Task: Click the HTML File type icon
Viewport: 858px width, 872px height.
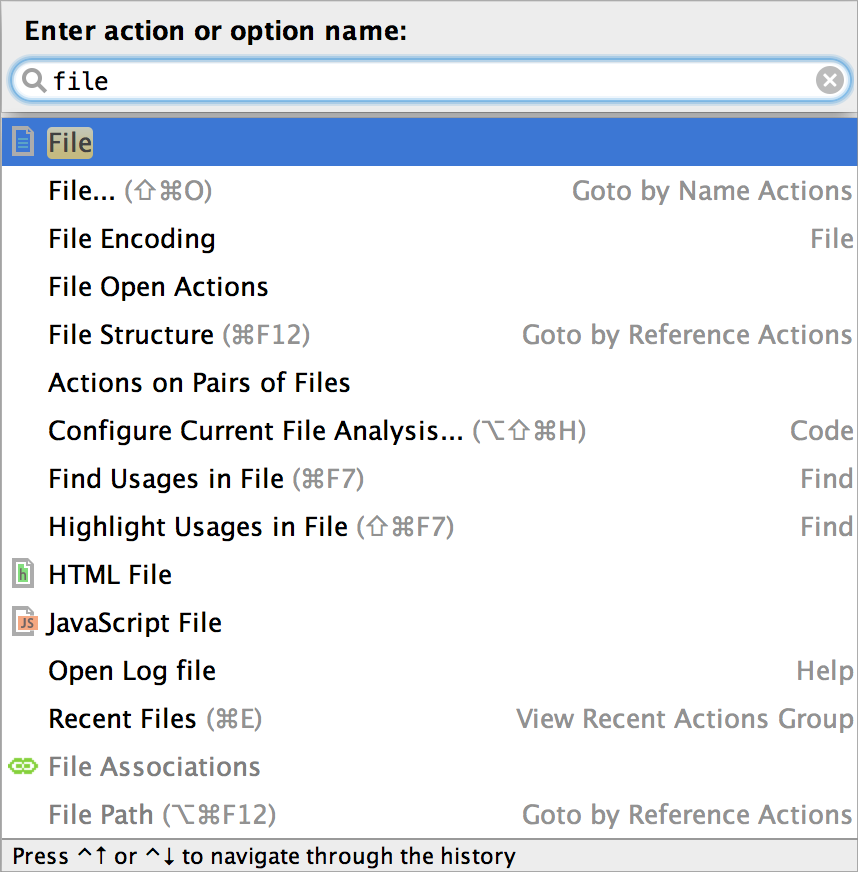Action: tap(23, 575)
